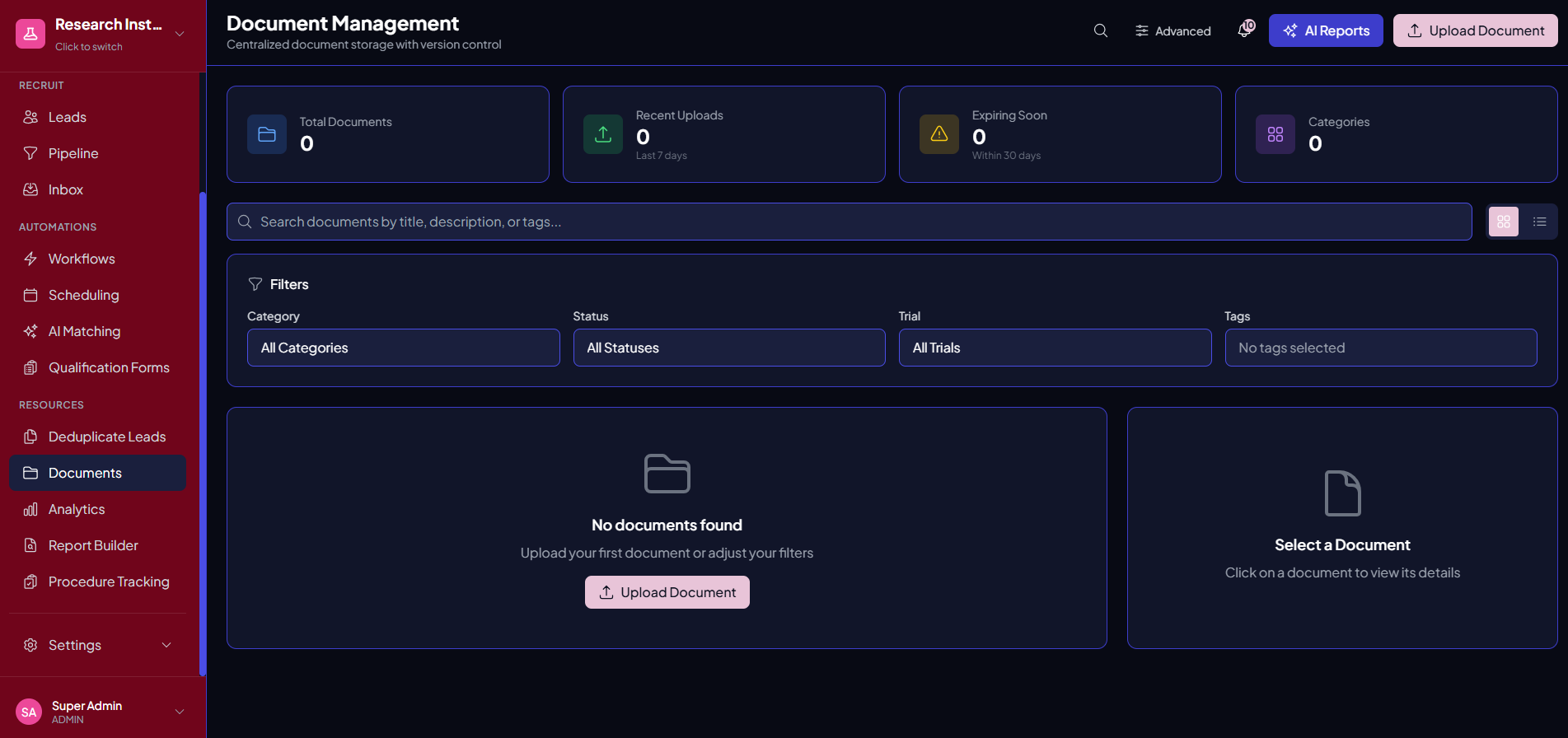The height and width of the screenshot is (738, 1568).
Task: Click 'Within 30 days' text
Action: tap(1006, 156)
